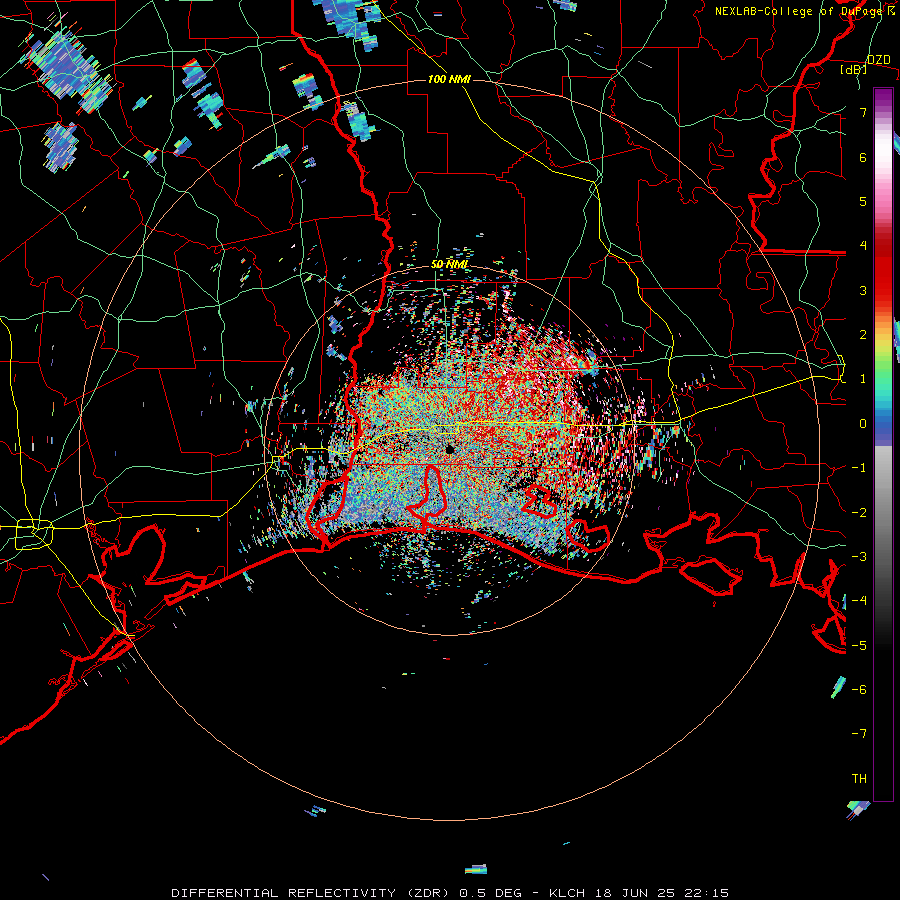This screenshot has height=900, width=900.
Task: Click the DZD product label
Action: [x=878, y=60]
